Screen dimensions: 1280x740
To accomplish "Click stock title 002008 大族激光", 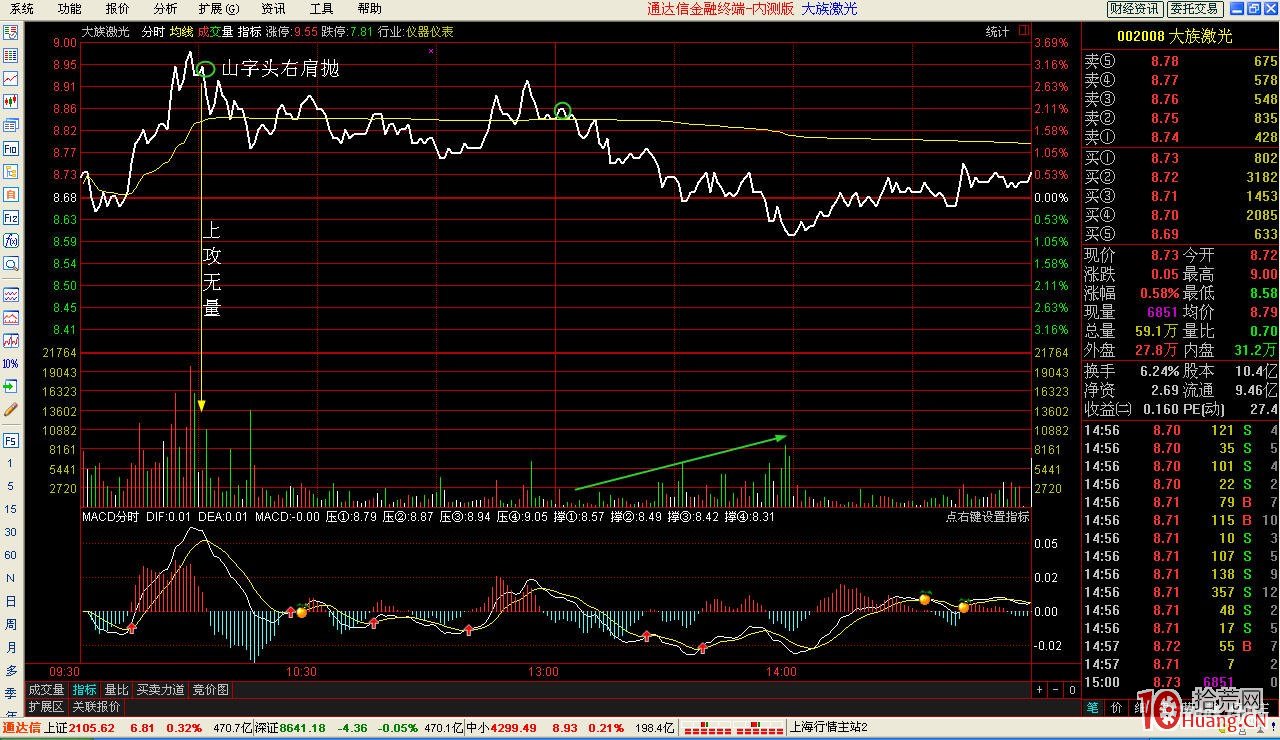I will click(1174, 36).
